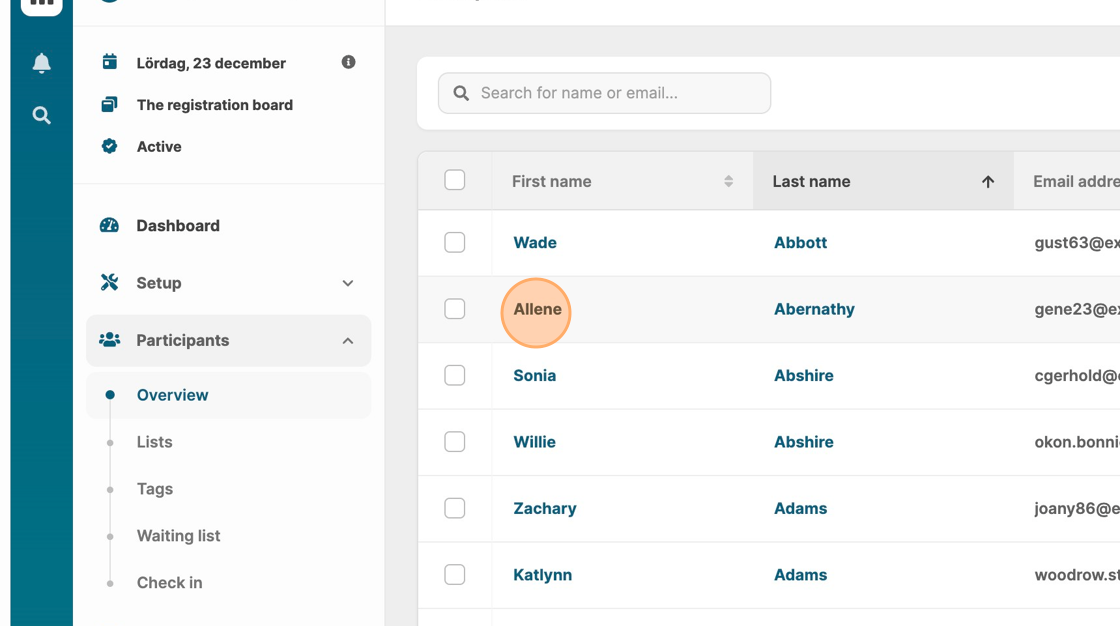Open the Lists submenu item
Viewport: 1120px width, 626px height.
point(155,442)
